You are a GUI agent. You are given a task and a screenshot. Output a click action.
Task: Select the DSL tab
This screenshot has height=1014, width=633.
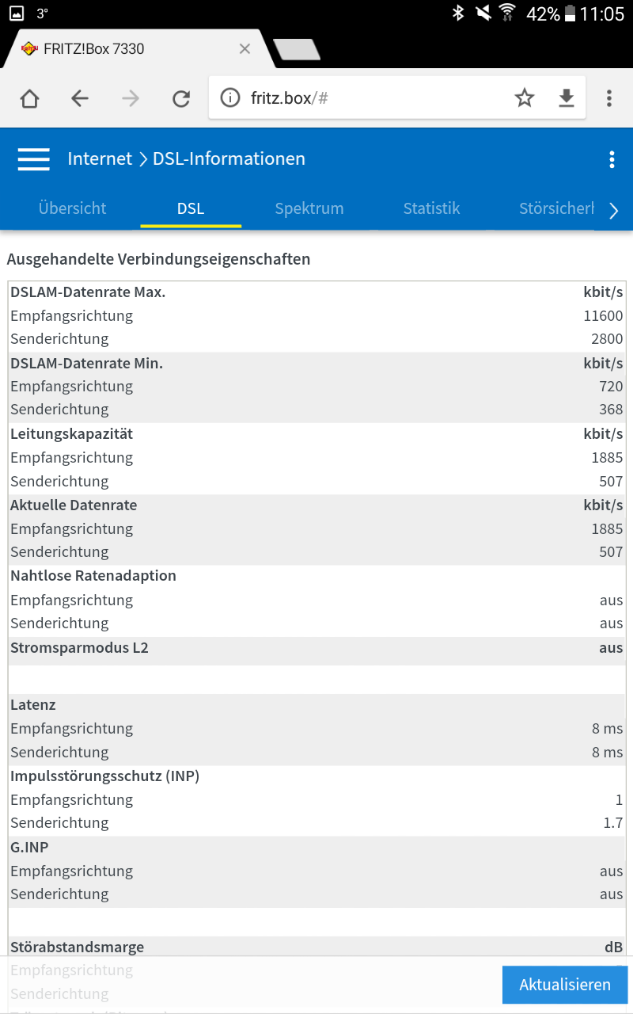(190, 209)
